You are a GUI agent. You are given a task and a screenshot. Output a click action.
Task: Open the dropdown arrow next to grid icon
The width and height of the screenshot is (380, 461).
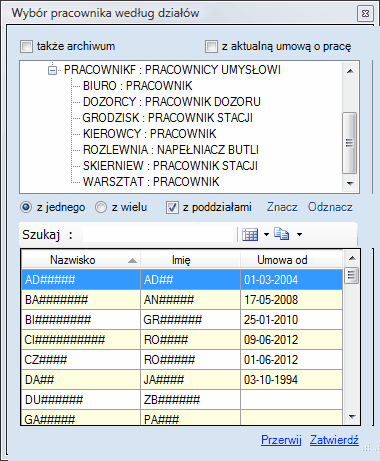click(266, 235)
